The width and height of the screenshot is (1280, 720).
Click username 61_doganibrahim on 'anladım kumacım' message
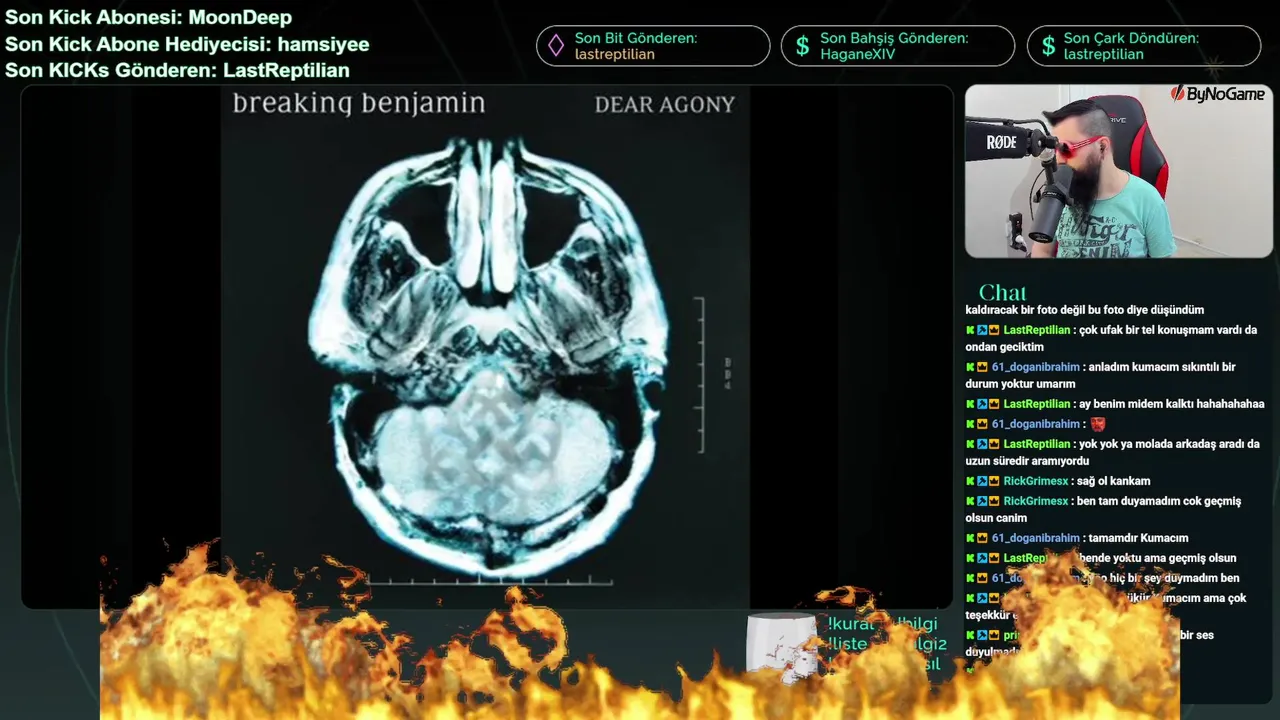1036,367
